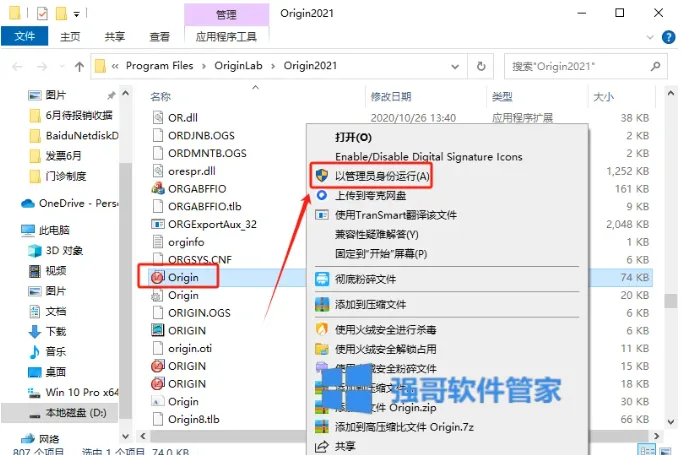Click the file shredder icon

(322, 279)
